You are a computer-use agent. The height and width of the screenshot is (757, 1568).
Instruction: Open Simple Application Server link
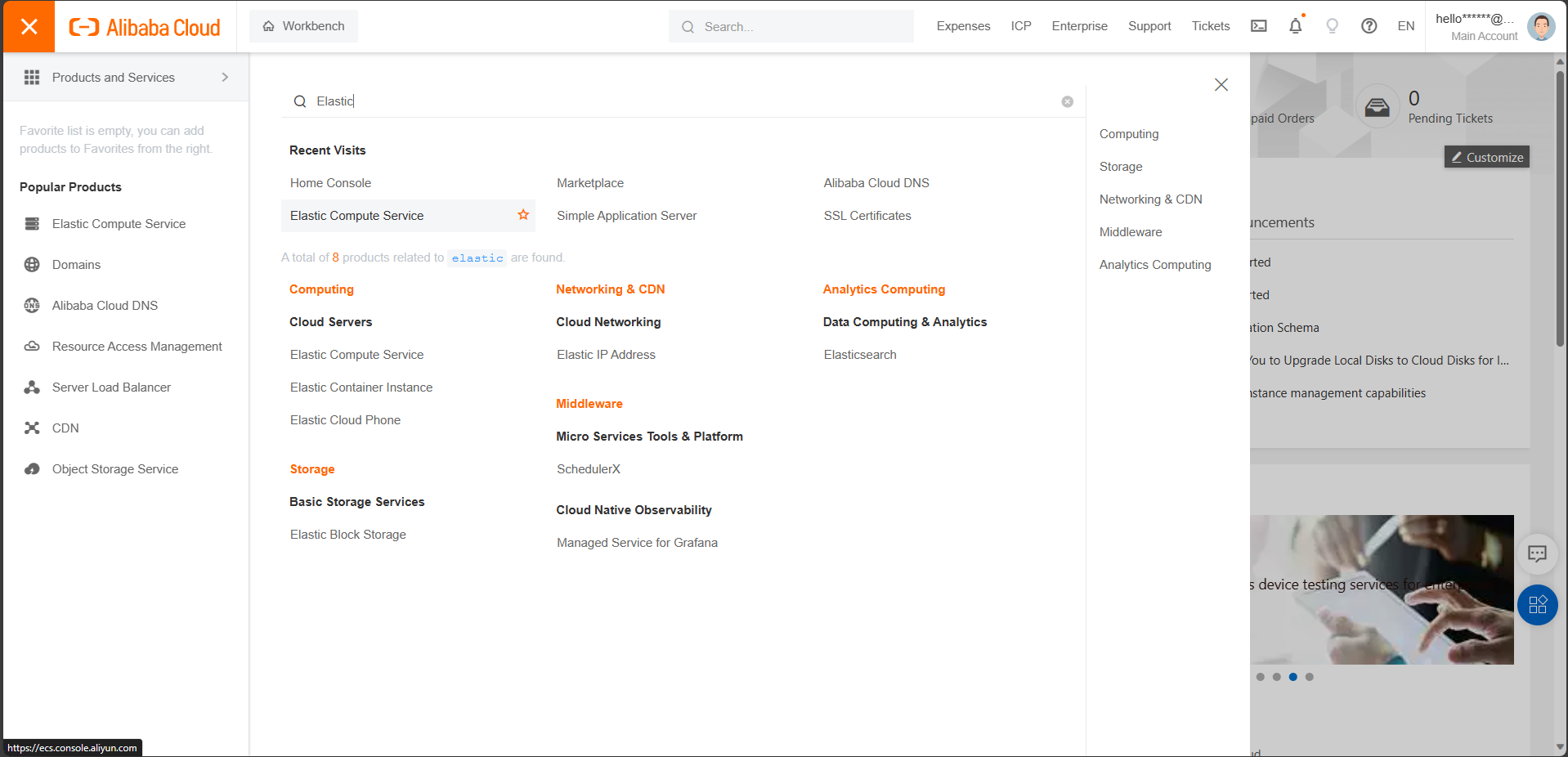(x=626, y=216)
